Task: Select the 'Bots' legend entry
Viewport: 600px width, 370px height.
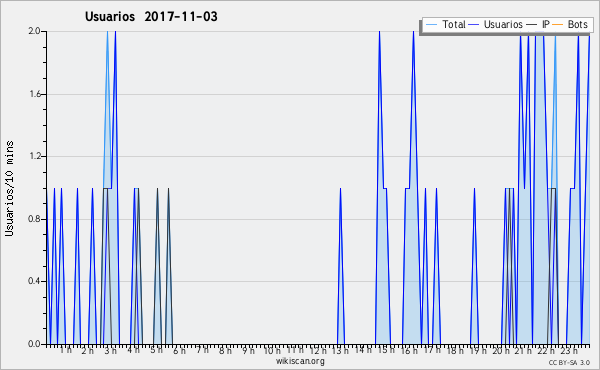Action: coord(577,24)
